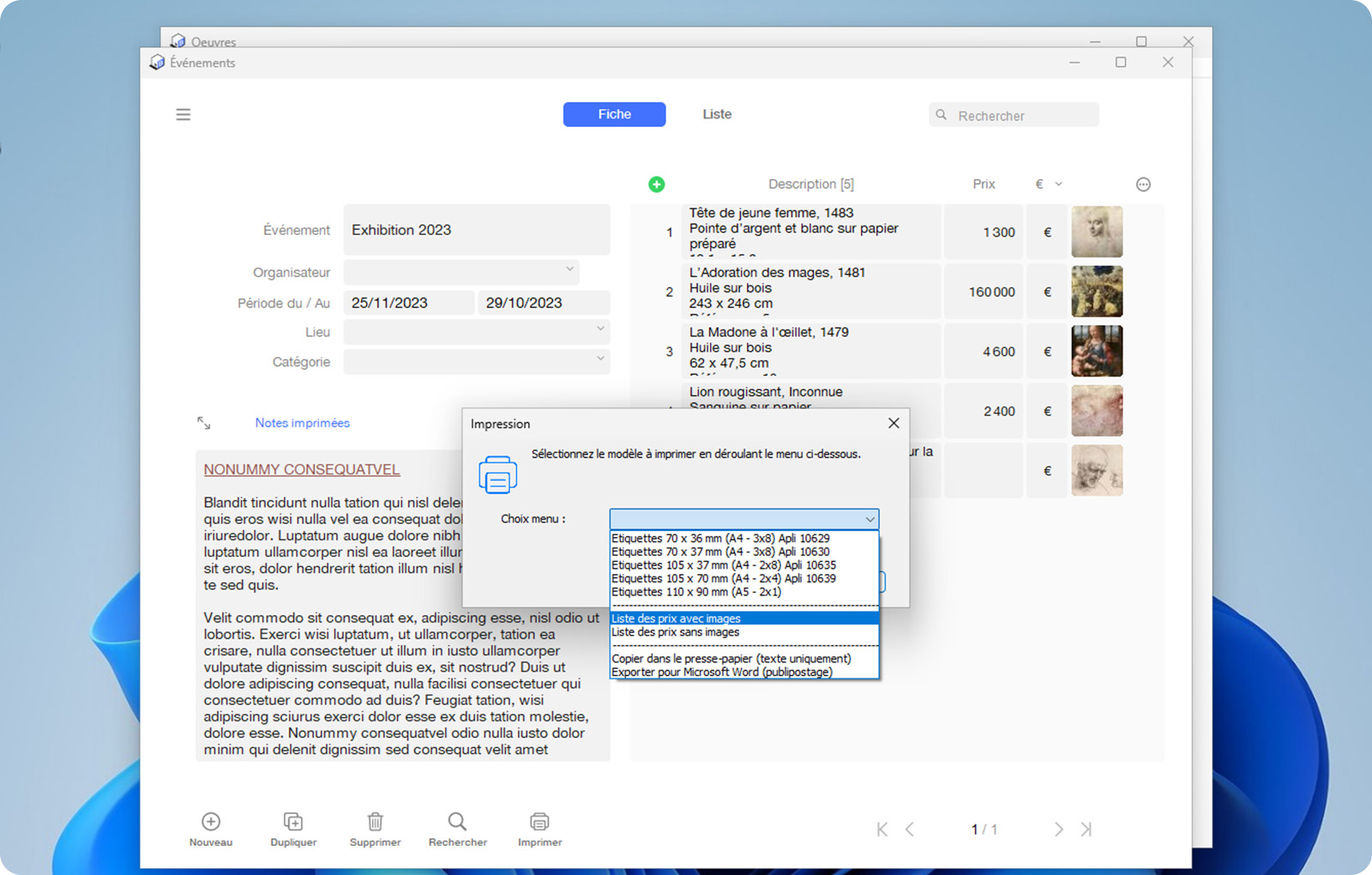Click the Oeuvres window app icon

(178, 40)
